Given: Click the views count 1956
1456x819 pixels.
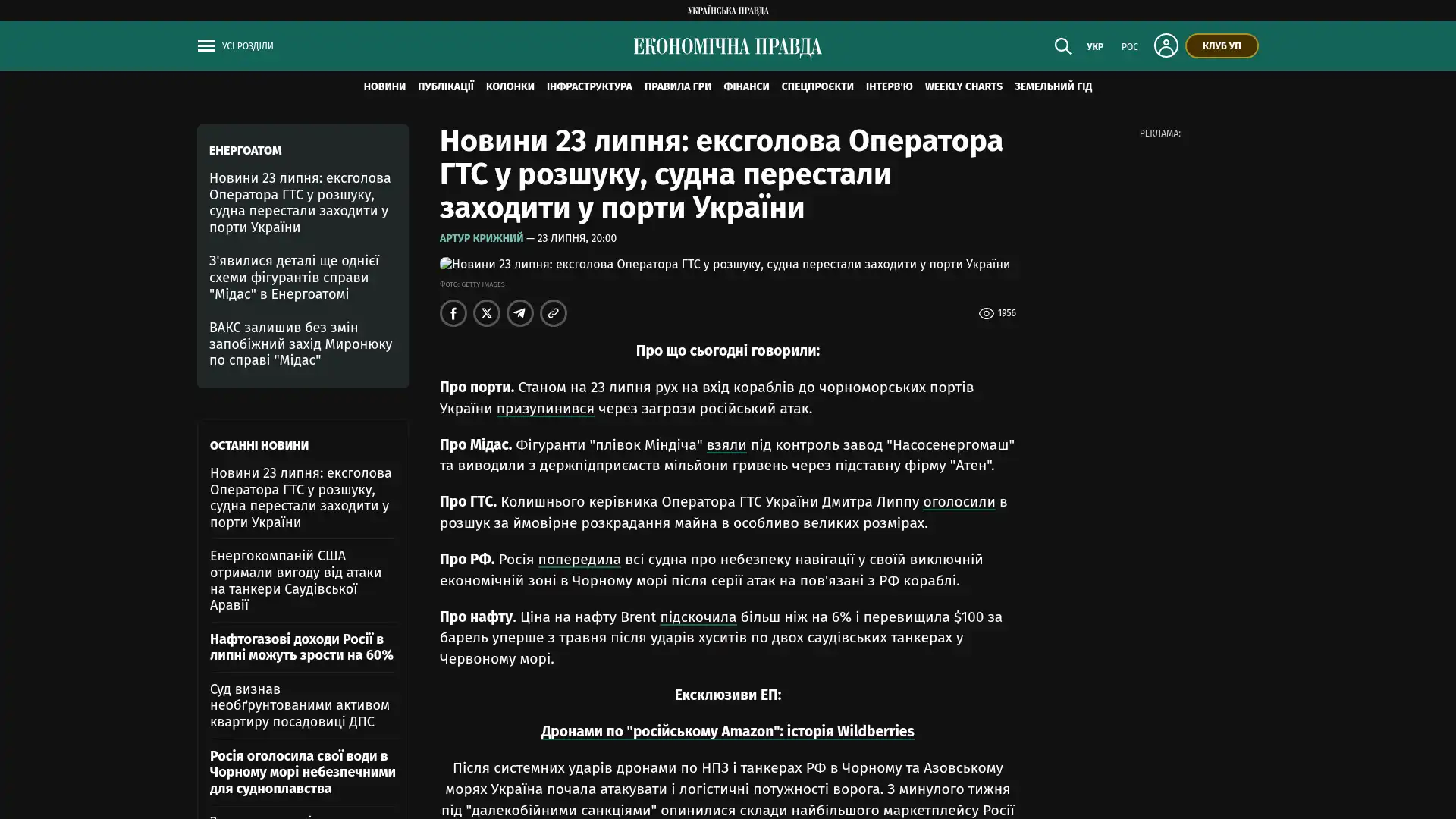Looking at the screenshot, I should click(1006, 313).
